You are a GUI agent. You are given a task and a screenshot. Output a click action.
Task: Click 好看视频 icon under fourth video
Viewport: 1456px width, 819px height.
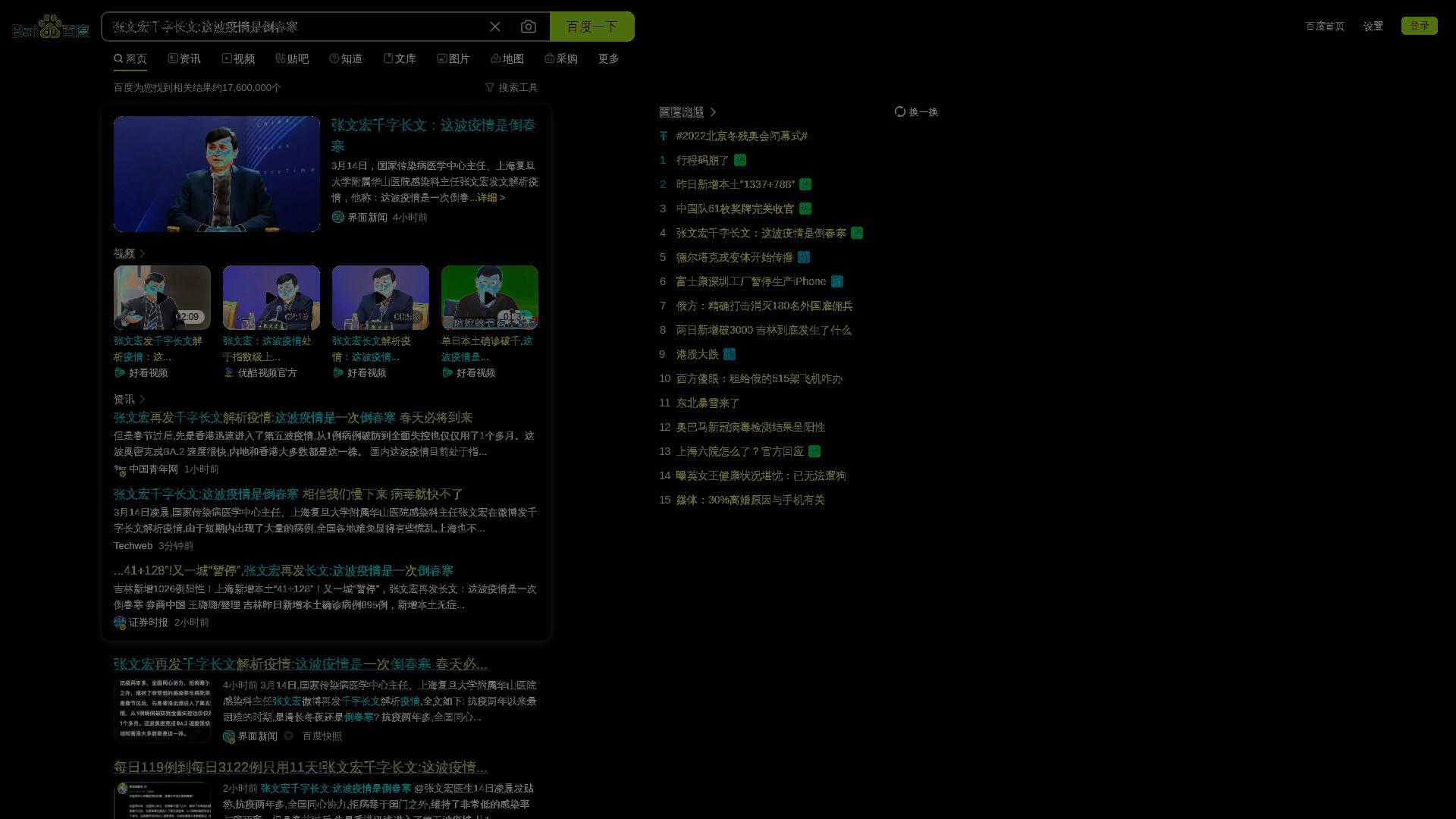coord(447,372)
